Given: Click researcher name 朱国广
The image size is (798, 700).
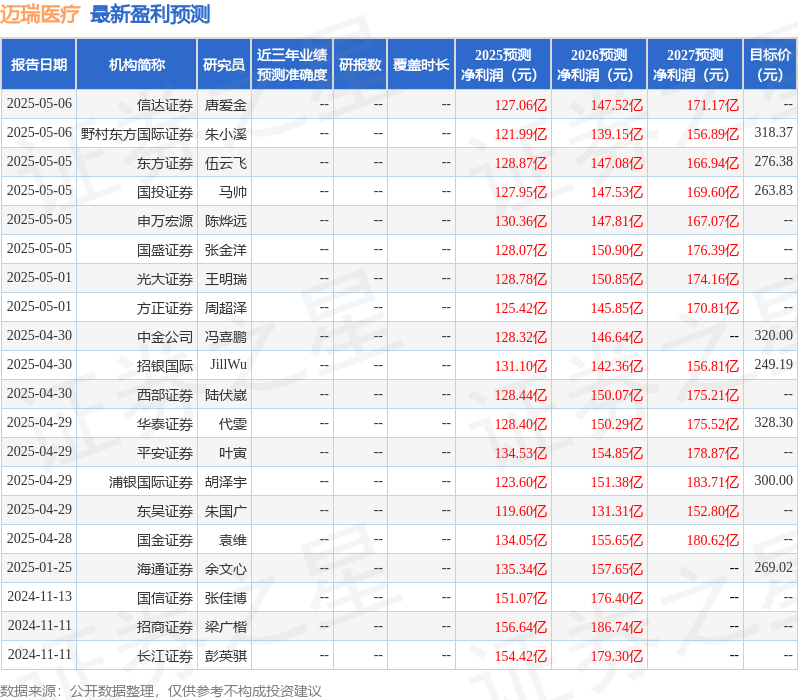Looking at the screenshot, I should pyautogui.click(x=226, y=512).
